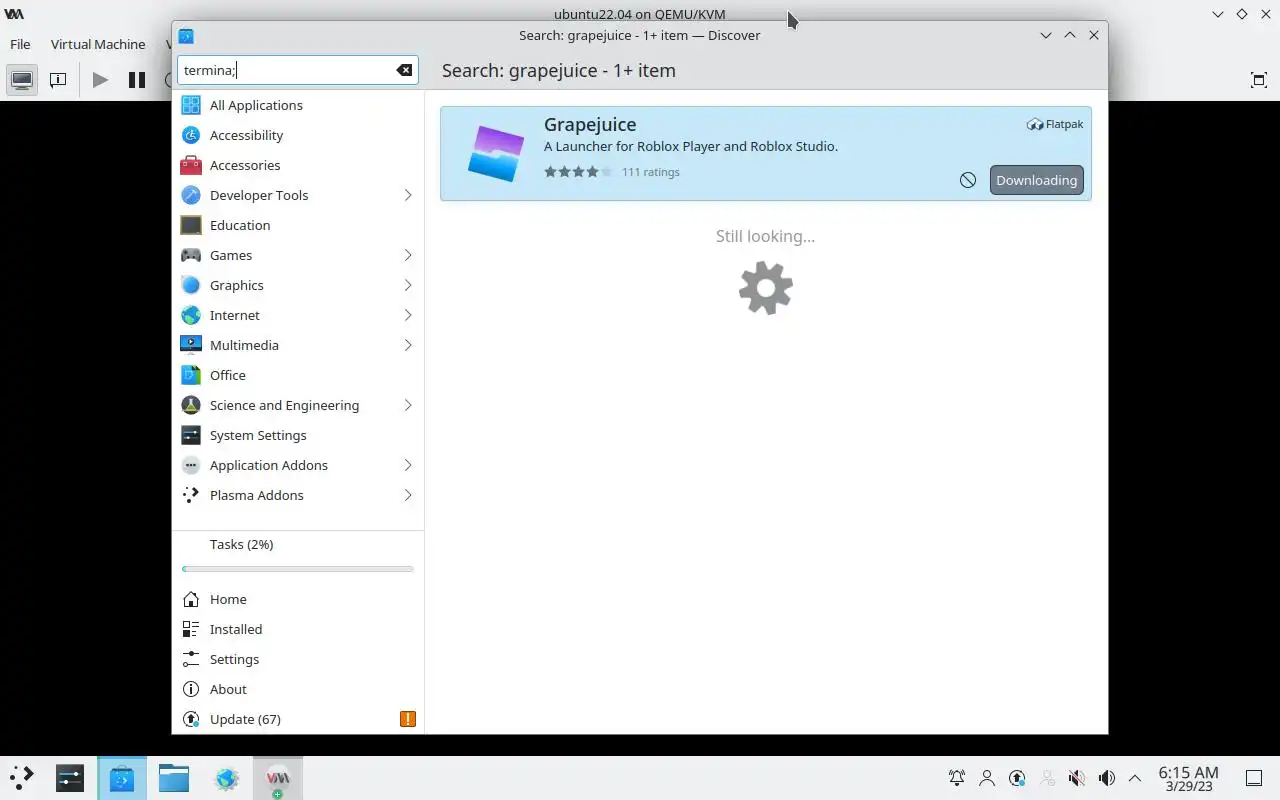The height and width of the screenshot is (800, 1280).
Task: Click the Developer Tools icon
Action: tap(190, 195)
